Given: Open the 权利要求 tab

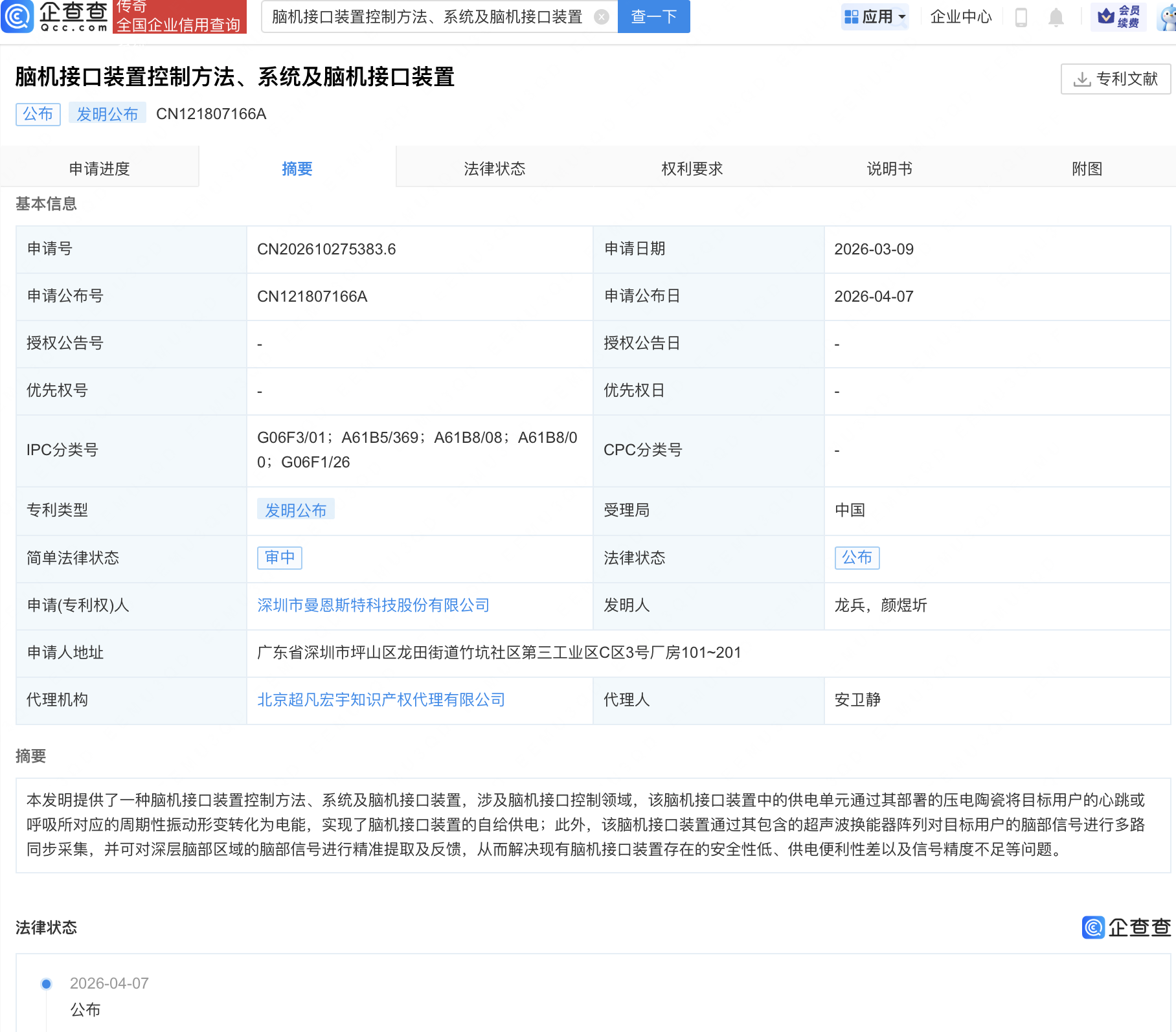Looking at the screenshot, I should (x=692, y=168).
